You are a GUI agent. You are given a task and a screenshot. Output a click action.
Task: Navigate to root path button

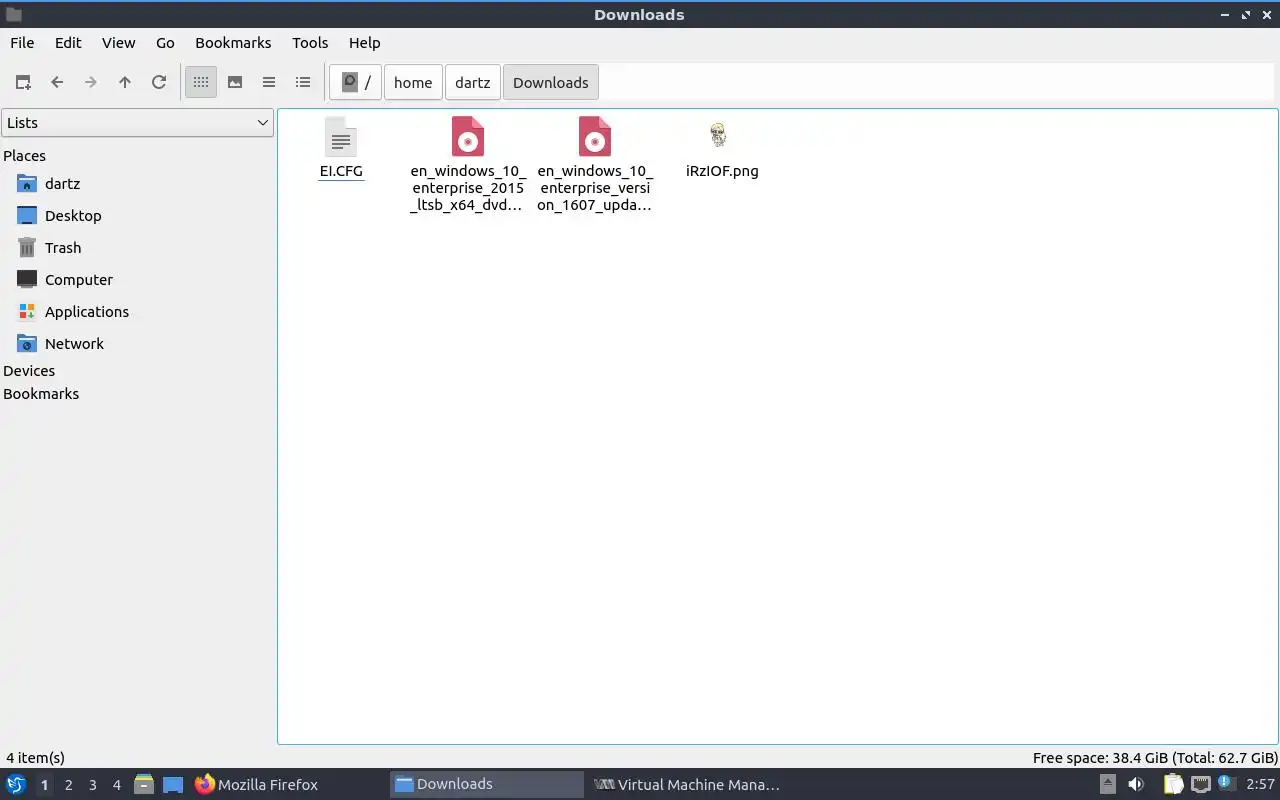click(x=356, y=82)
